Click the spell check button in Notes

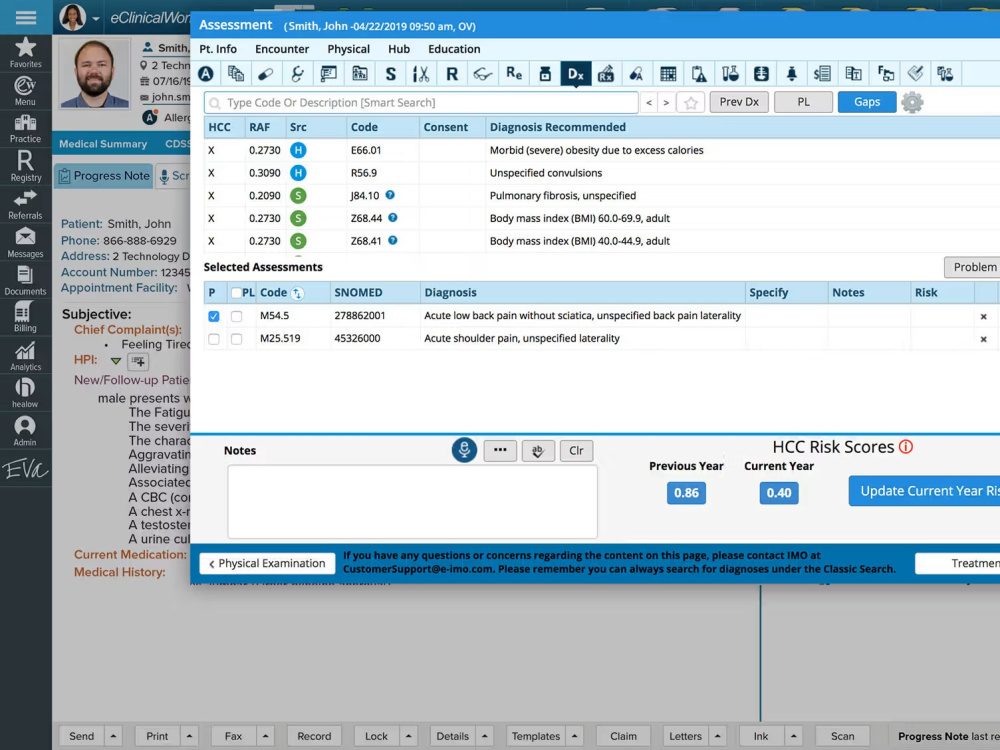538,451
